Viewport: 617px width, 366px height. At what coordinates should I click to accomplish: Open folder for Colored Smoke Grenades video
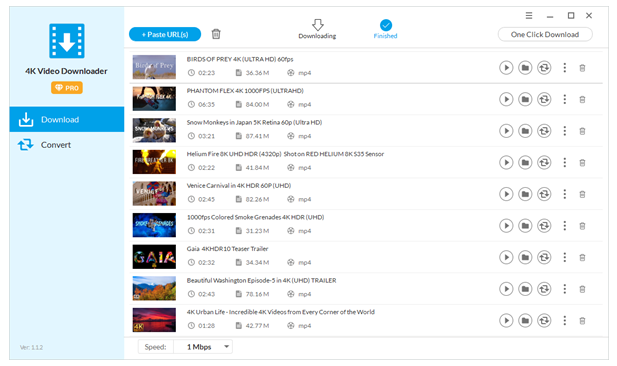pos(525,226)
